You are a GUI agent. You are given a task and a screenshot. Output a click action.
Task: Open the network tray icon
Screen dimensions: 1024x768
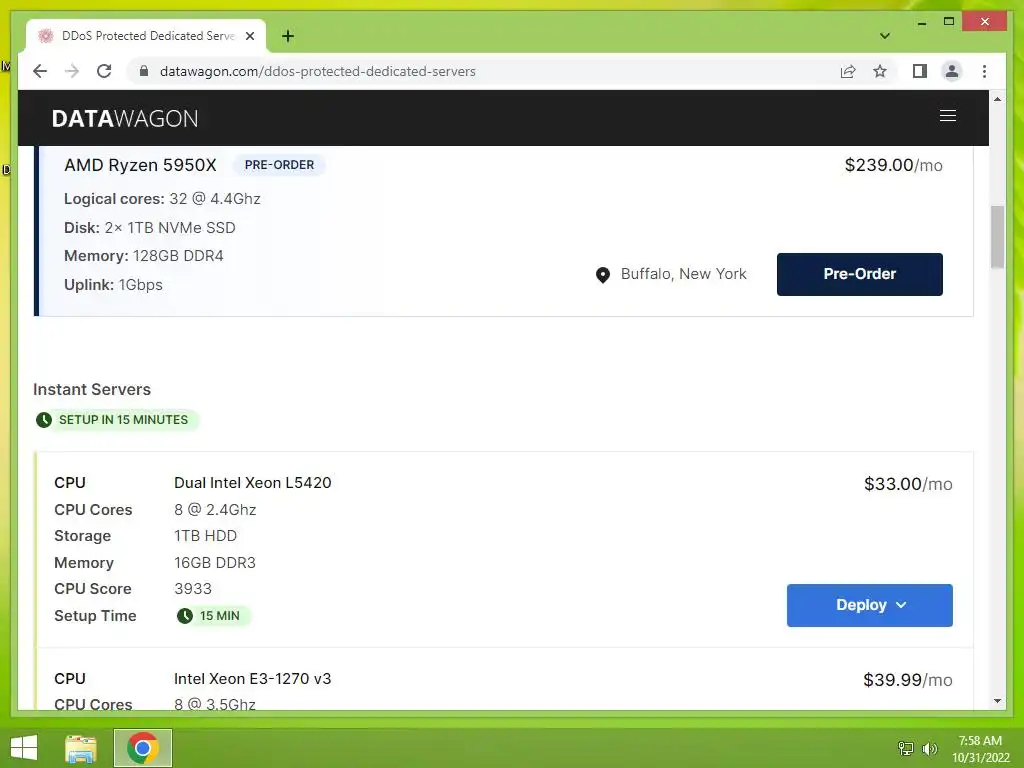click(906, 748)
